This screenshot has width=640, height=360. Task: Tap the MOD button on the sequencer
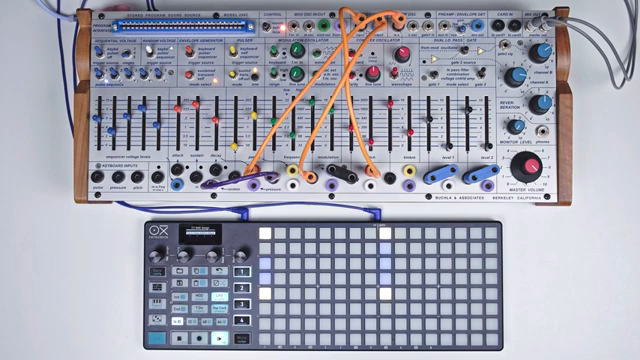200,297
